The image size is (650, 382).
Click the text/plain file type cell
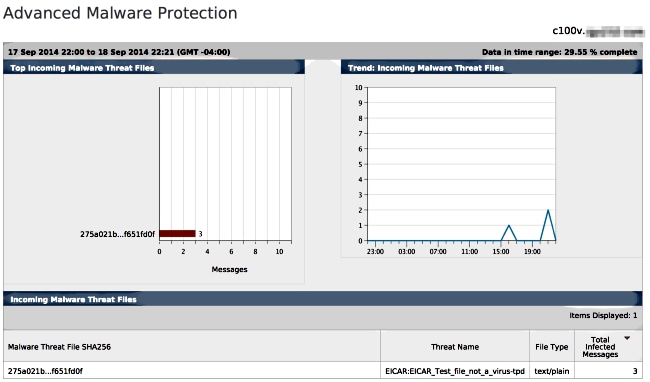click(x=551, y=371)
